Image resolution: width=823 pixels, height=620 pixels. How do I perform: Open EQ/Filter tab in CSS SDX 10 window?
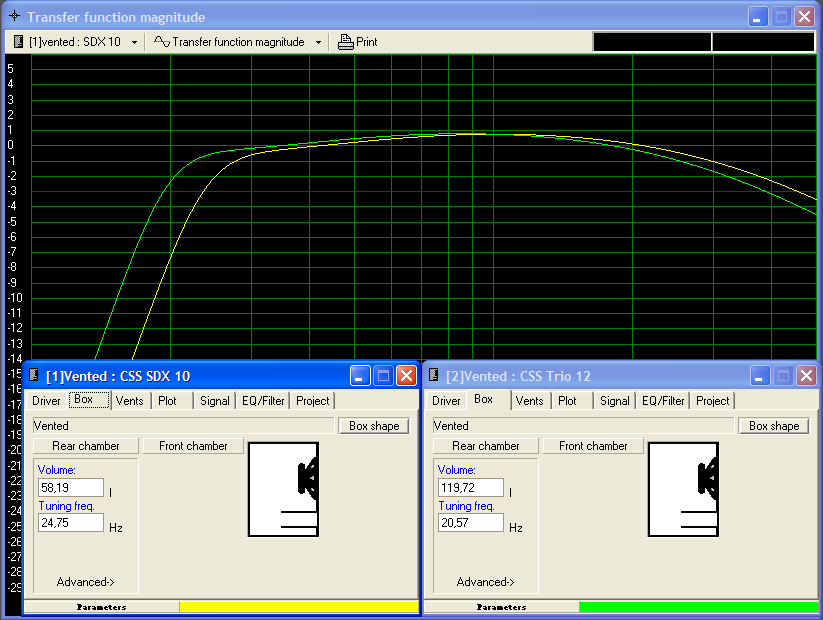click(x=263, y=401)
